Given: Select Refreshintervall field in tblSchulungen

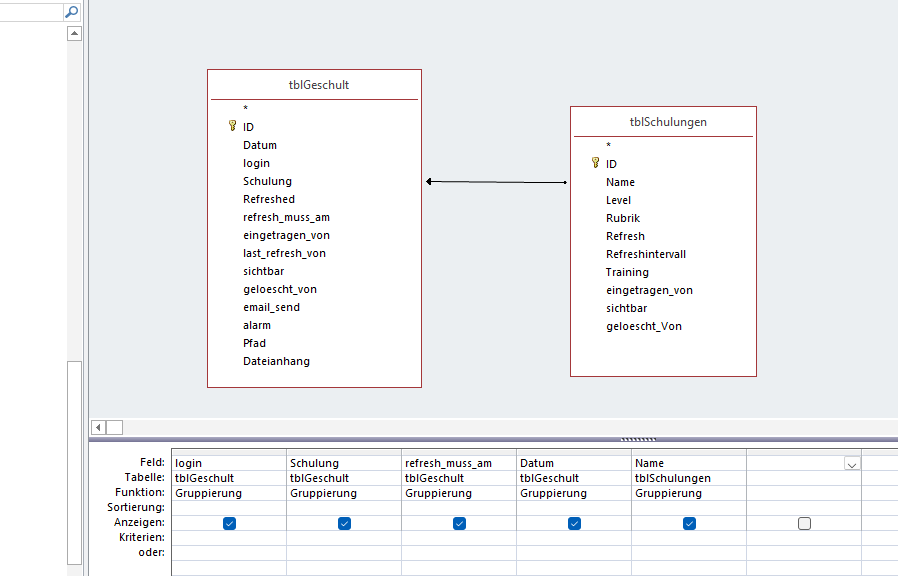Looking at the screenshot, I should (x=646, y=254).
